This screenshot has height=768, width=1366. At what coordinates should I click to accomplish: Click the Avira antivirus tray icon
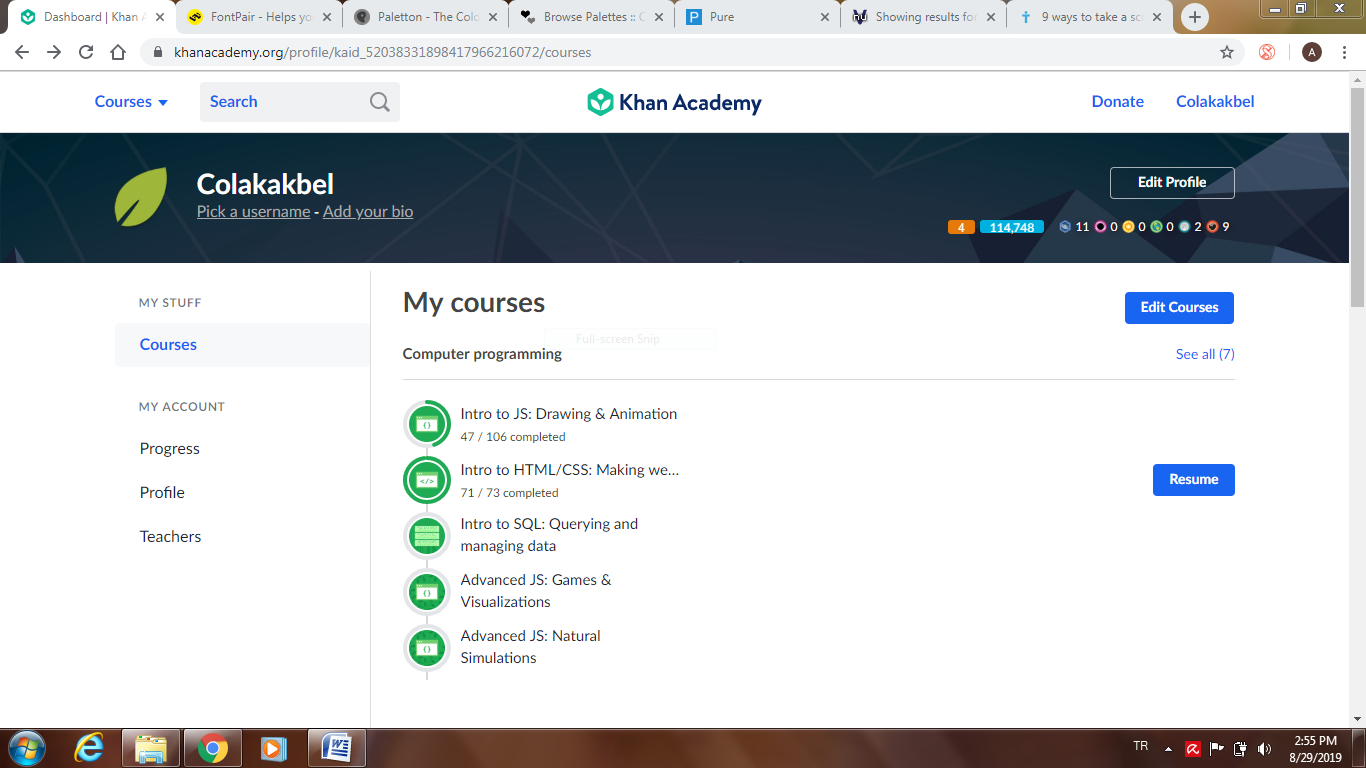pos(1193,748)
